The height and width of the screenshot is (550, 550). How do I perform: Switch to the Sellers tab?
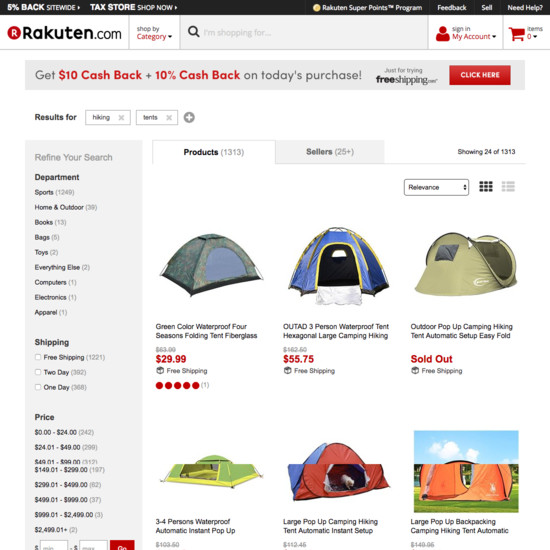330,152
